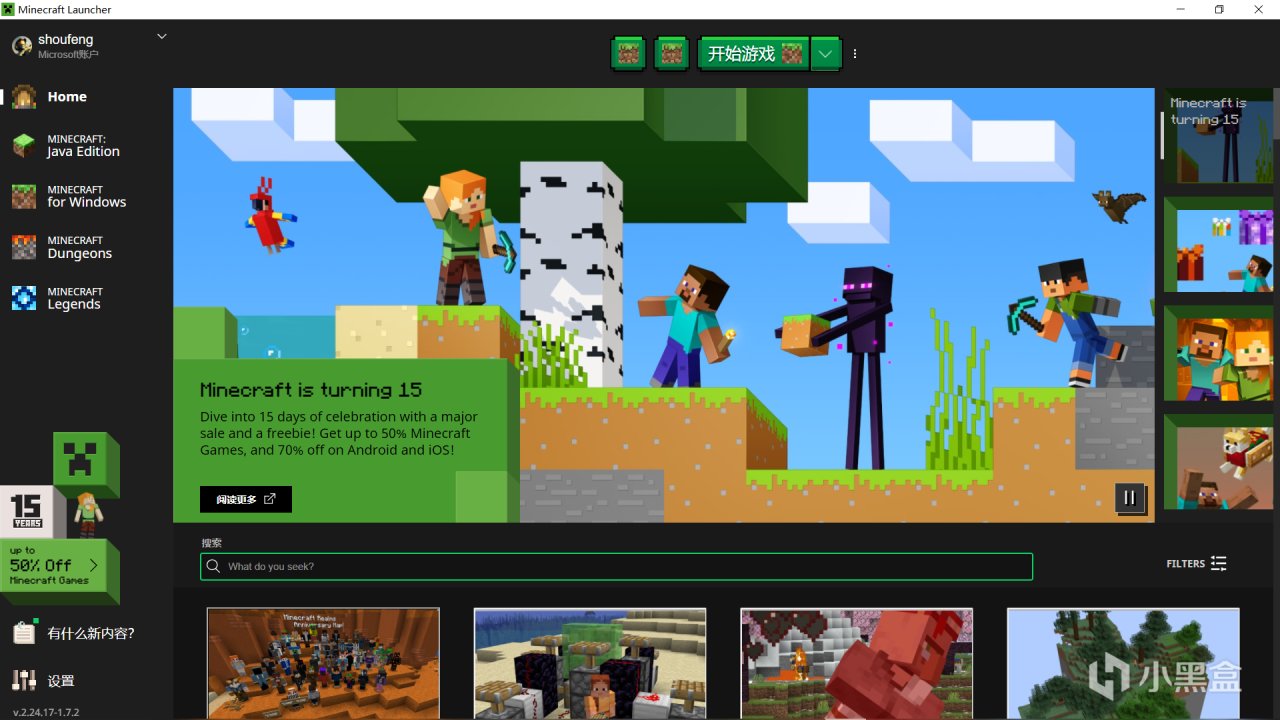The width and height of the screenshot is (1280, 720).
Task: Select the Steve and Alex fire carousel thumbnail
Action: (1218, 354)
